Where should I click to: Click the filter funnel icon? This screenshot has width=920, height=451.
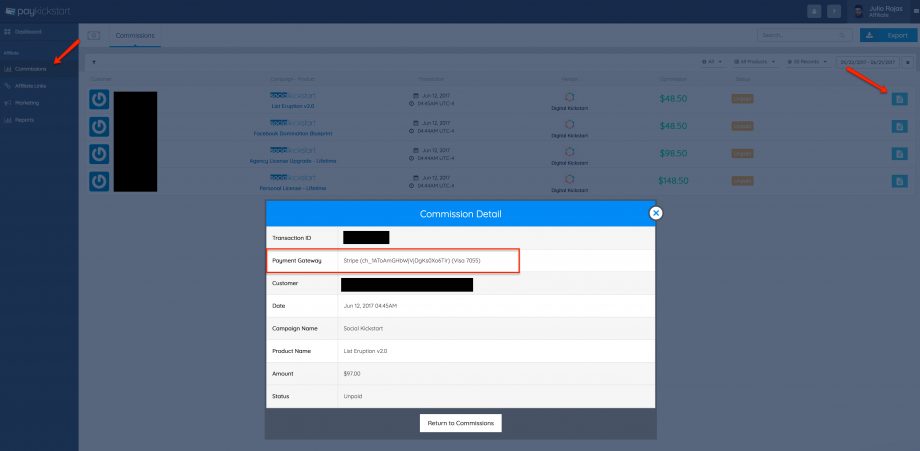point(94,62)
